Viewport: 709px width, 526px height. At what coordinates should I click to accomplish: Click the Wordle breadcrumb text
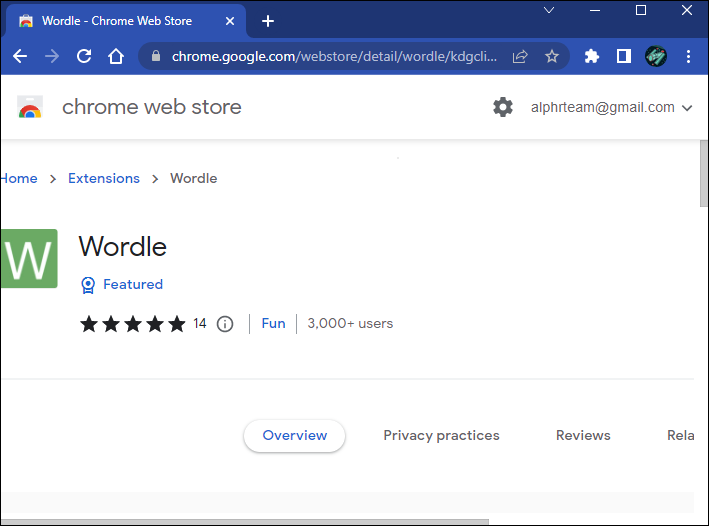pyautogui.click(x=194, y=178)
